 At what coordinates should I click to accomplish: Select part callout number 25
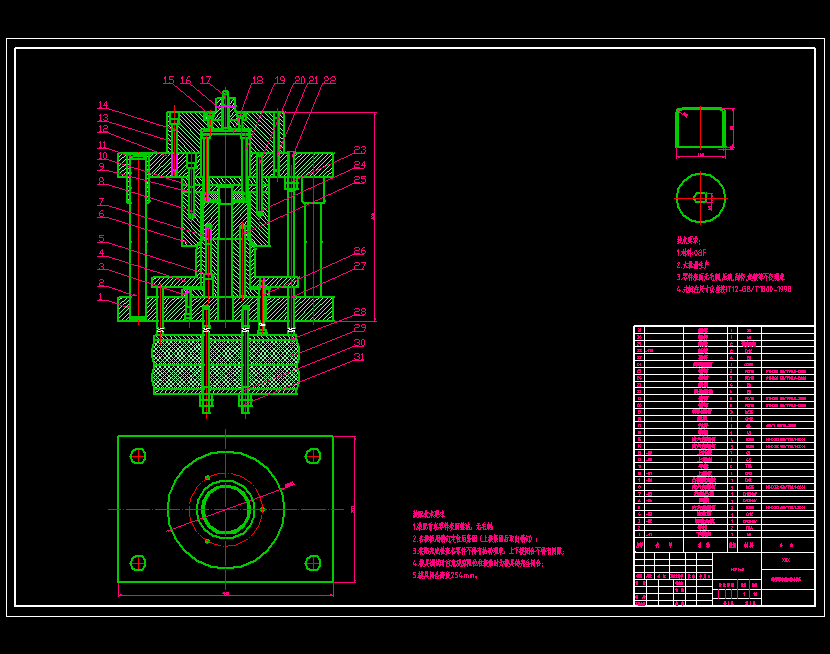[x=360, y=180]
